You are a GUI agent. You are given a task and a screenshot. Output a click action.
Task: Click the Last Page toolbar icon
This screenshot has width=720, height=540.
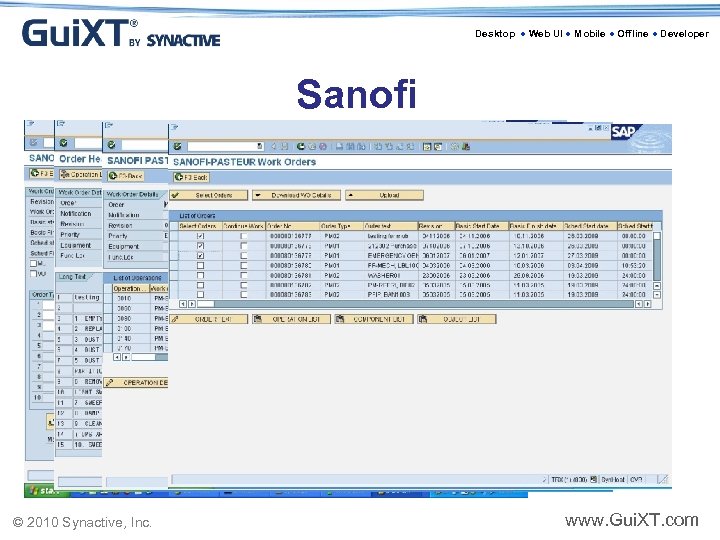pyautogui.click(x=410, y=146)
